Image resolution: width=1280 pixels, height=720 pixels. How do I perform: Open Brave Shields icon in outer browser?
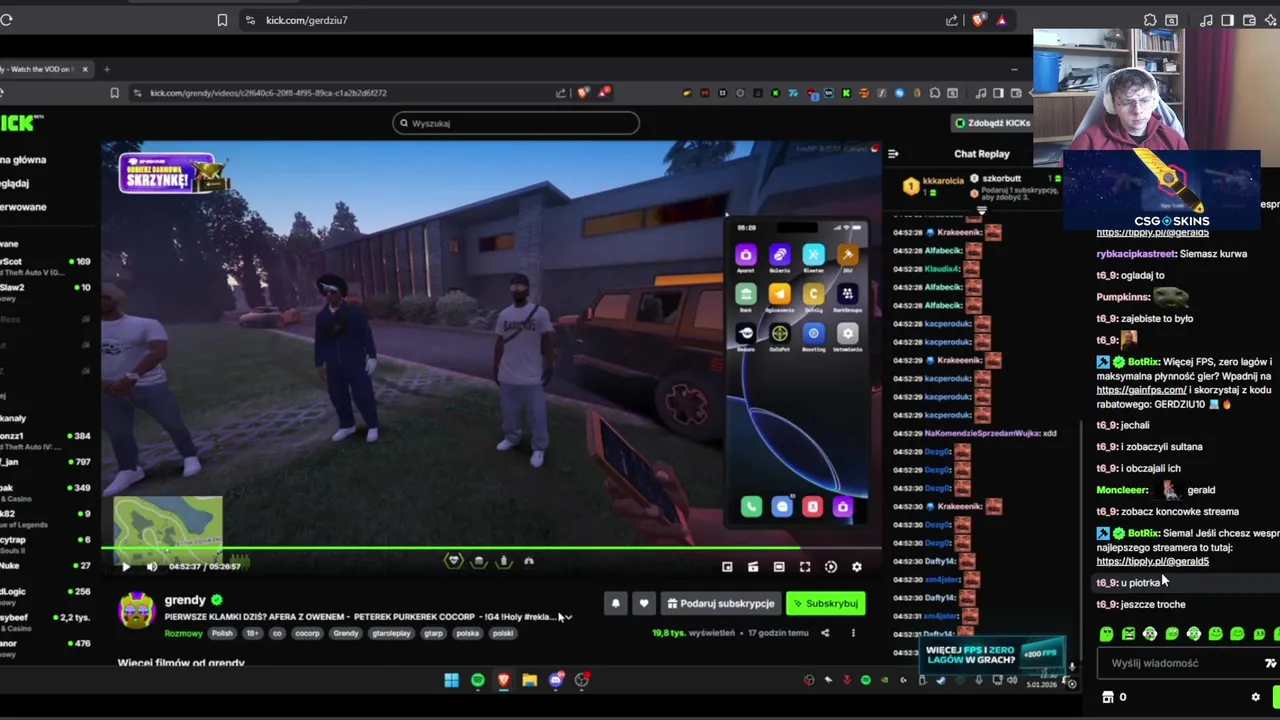point(978,20)
